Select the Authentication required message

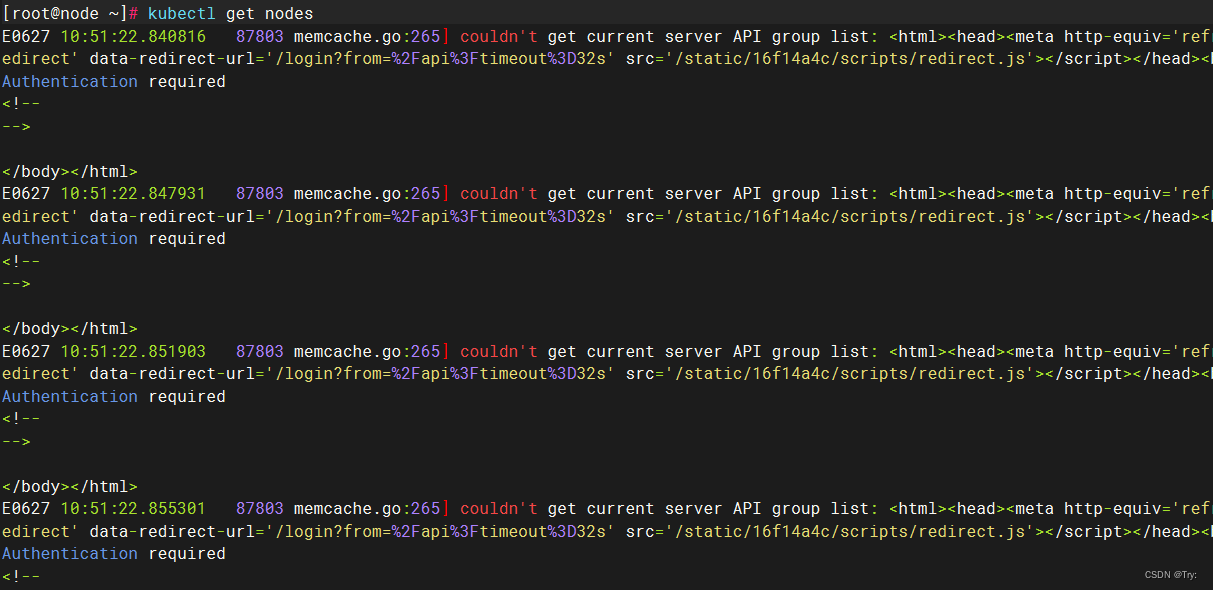click(117, 81)
